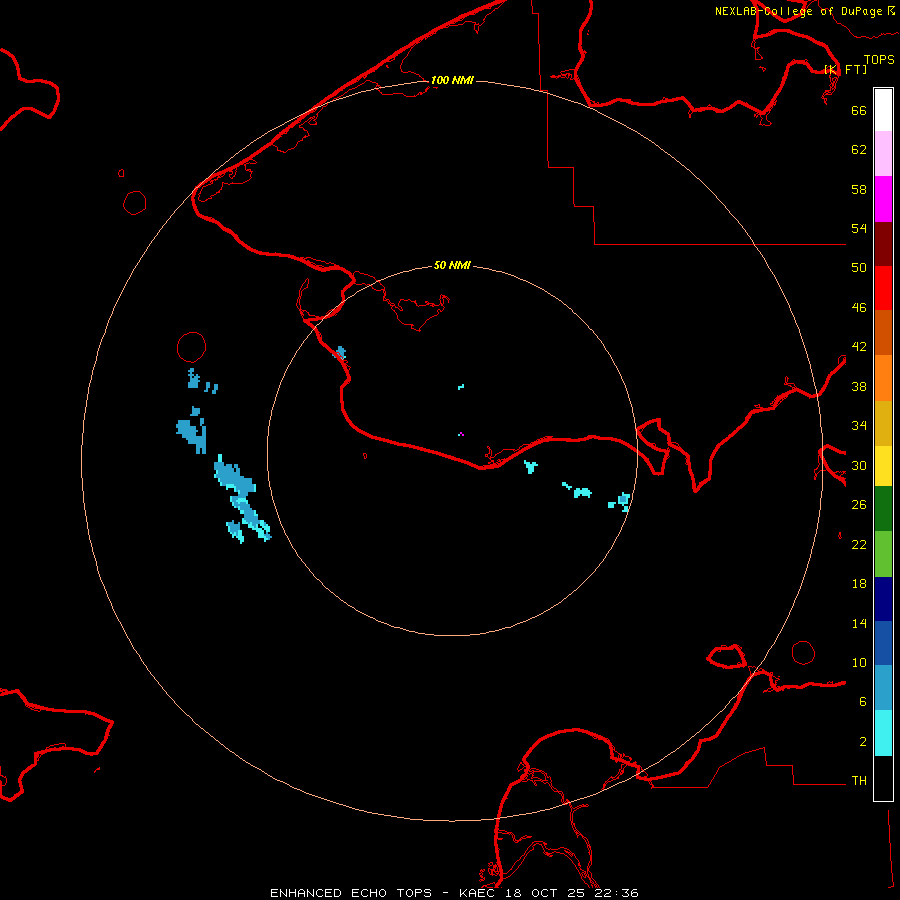Click the white swatch in the tops legend

[x=883, y=110]
